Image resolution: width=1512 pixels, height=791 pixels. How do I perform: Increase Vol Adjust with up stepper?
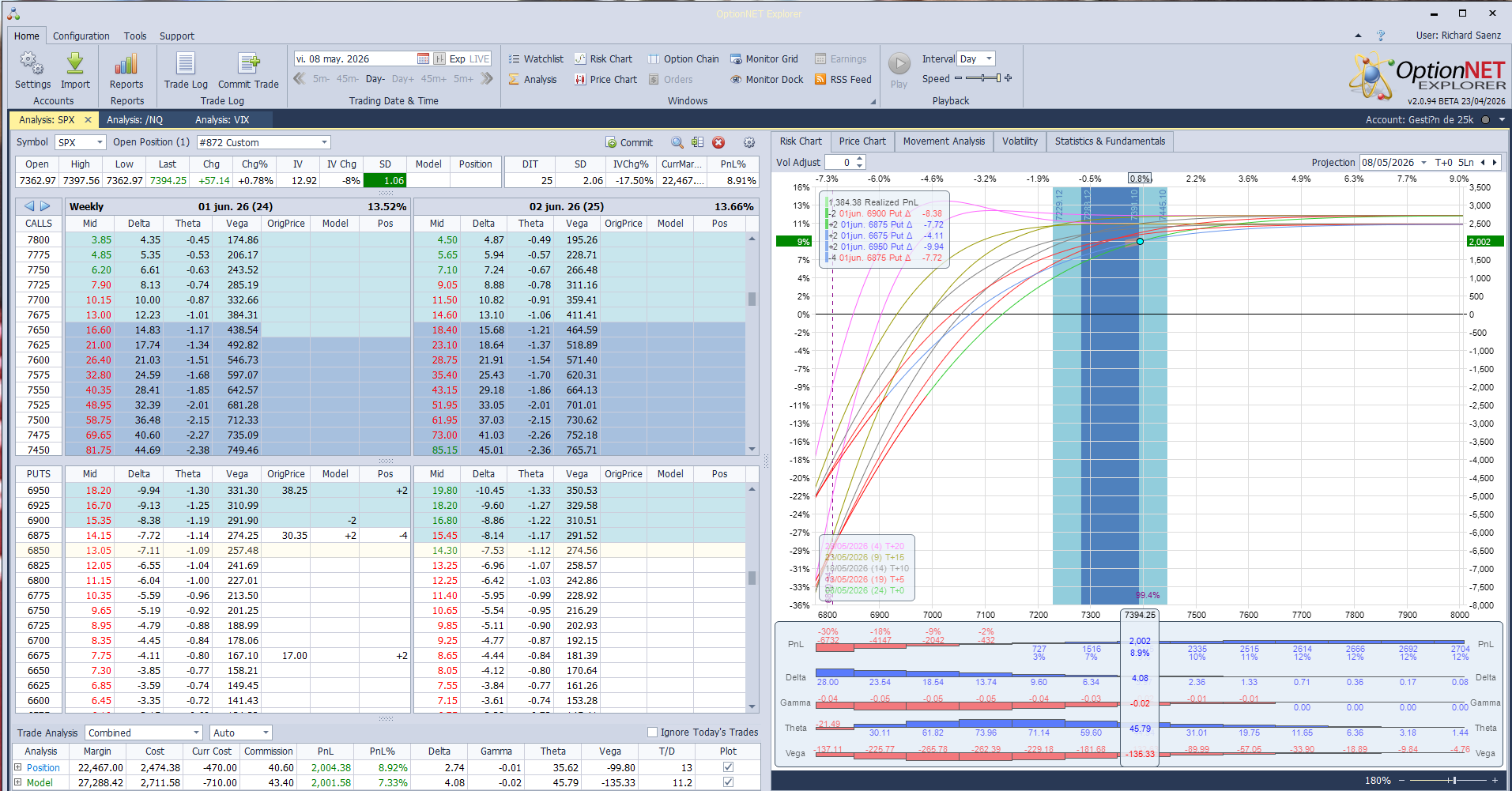(x=861, y=159)
